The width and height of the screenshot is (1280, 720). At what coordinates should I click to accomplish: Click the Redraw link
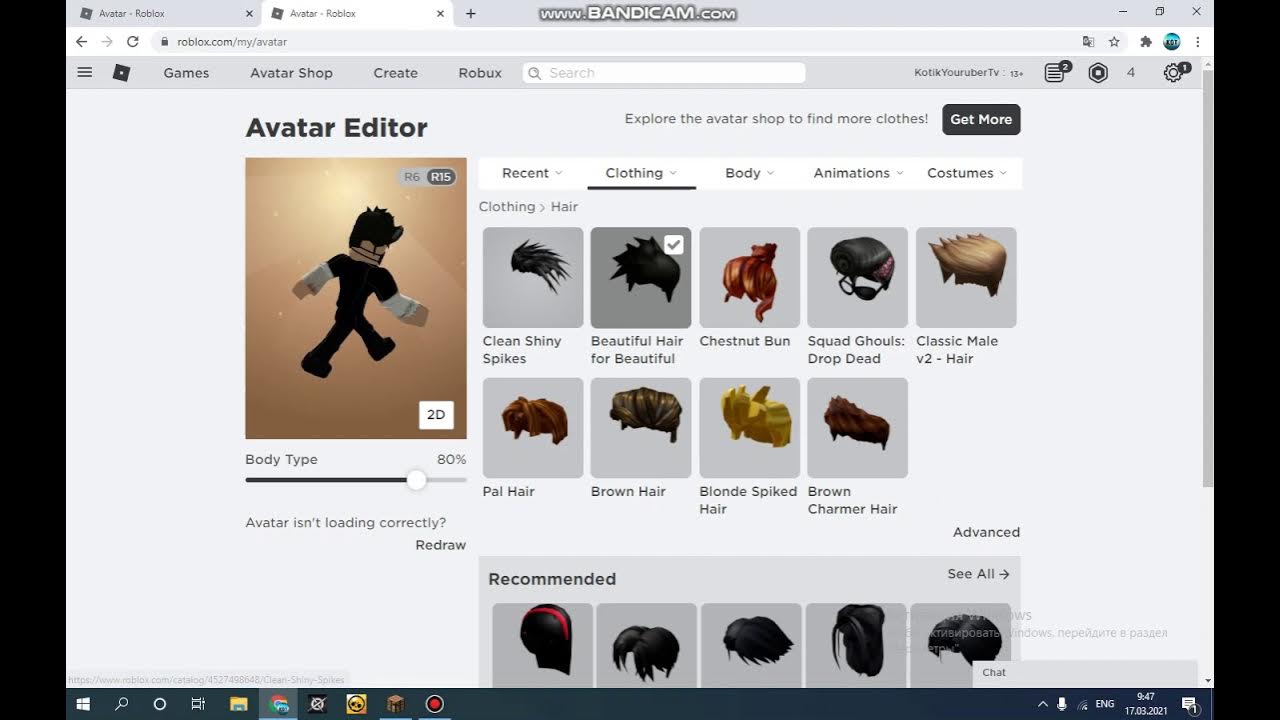441,545
